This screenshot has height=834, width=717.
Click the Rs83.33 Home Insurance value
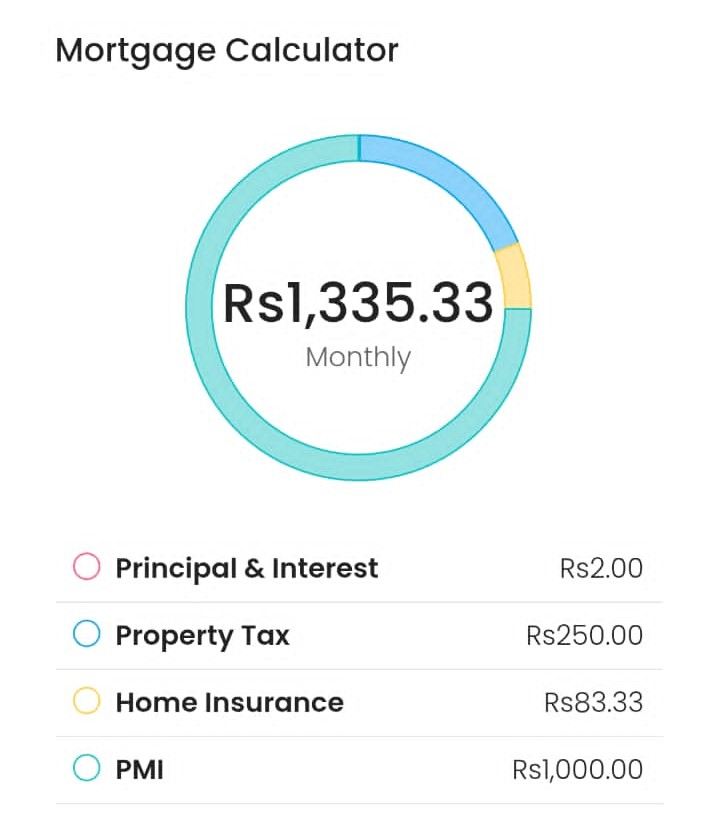tap(593, 702)
